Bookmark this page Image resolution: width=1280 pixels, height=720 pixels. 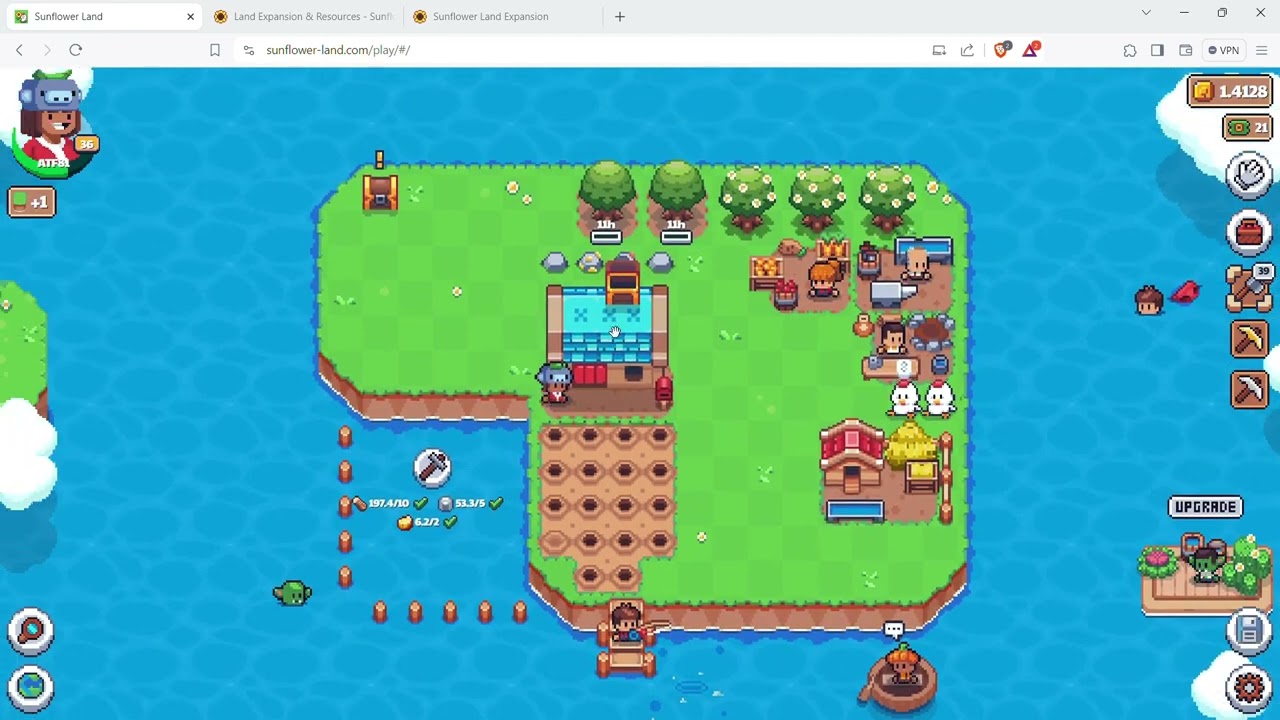point(214,50)
